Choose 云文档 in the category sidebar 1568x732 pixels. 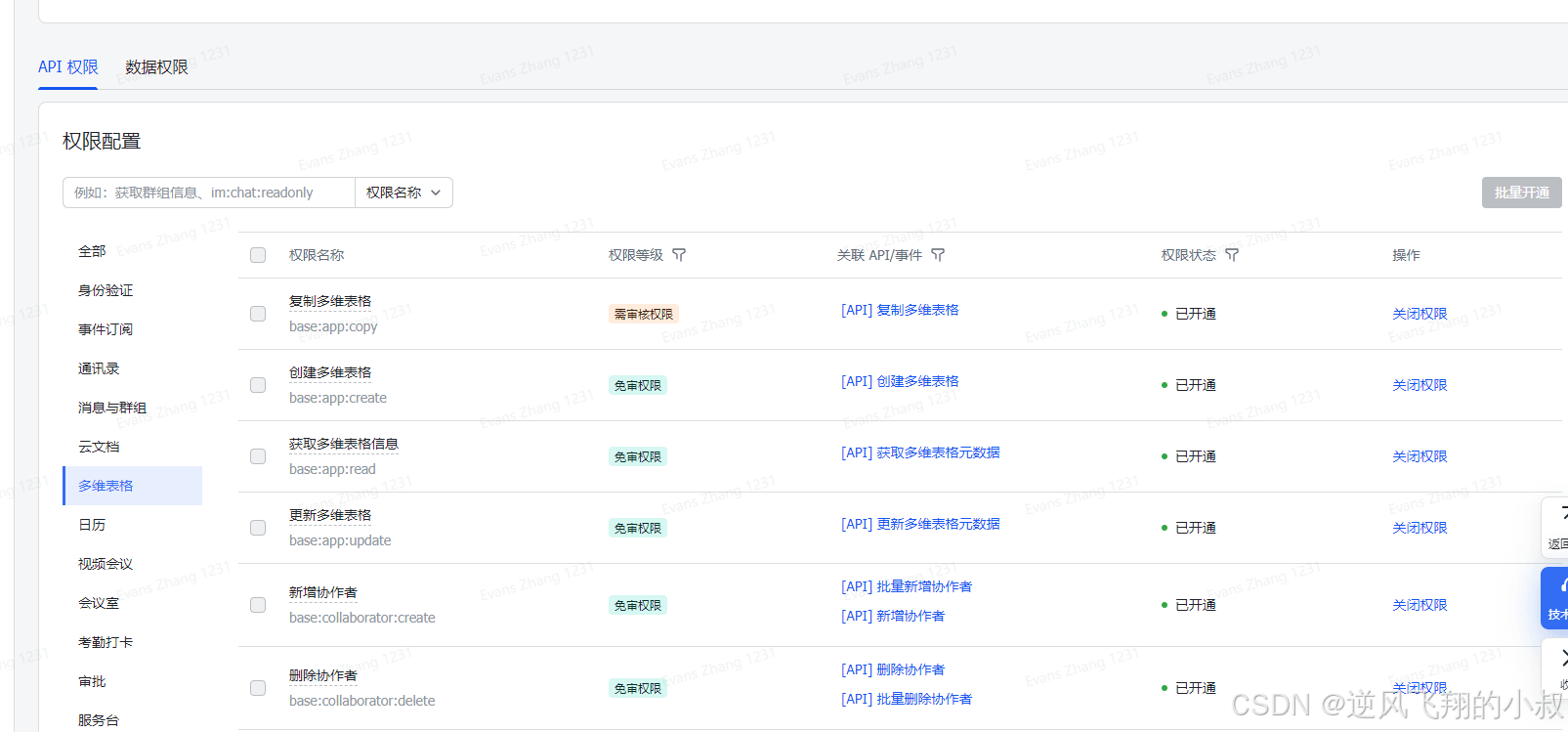(x=99, y=447)
